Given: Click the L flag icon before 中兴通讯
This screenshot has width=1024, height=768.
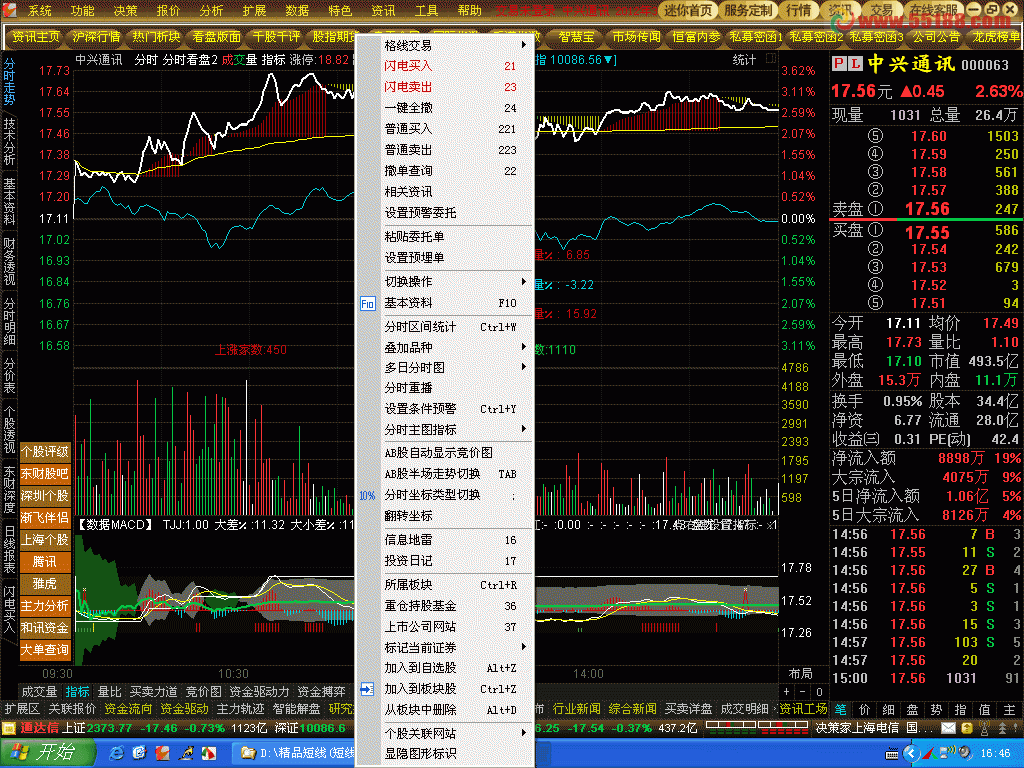Looking at the screenshot, I should pyautogui.click(x=855, y=64).
